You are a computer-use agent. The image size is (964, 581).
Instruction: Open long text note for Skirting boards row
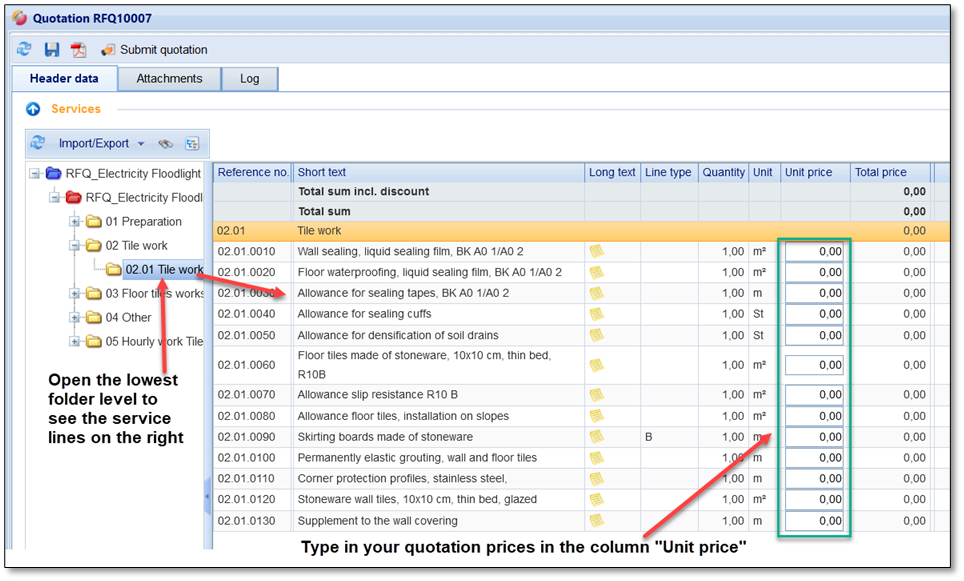tap(597, 437)
